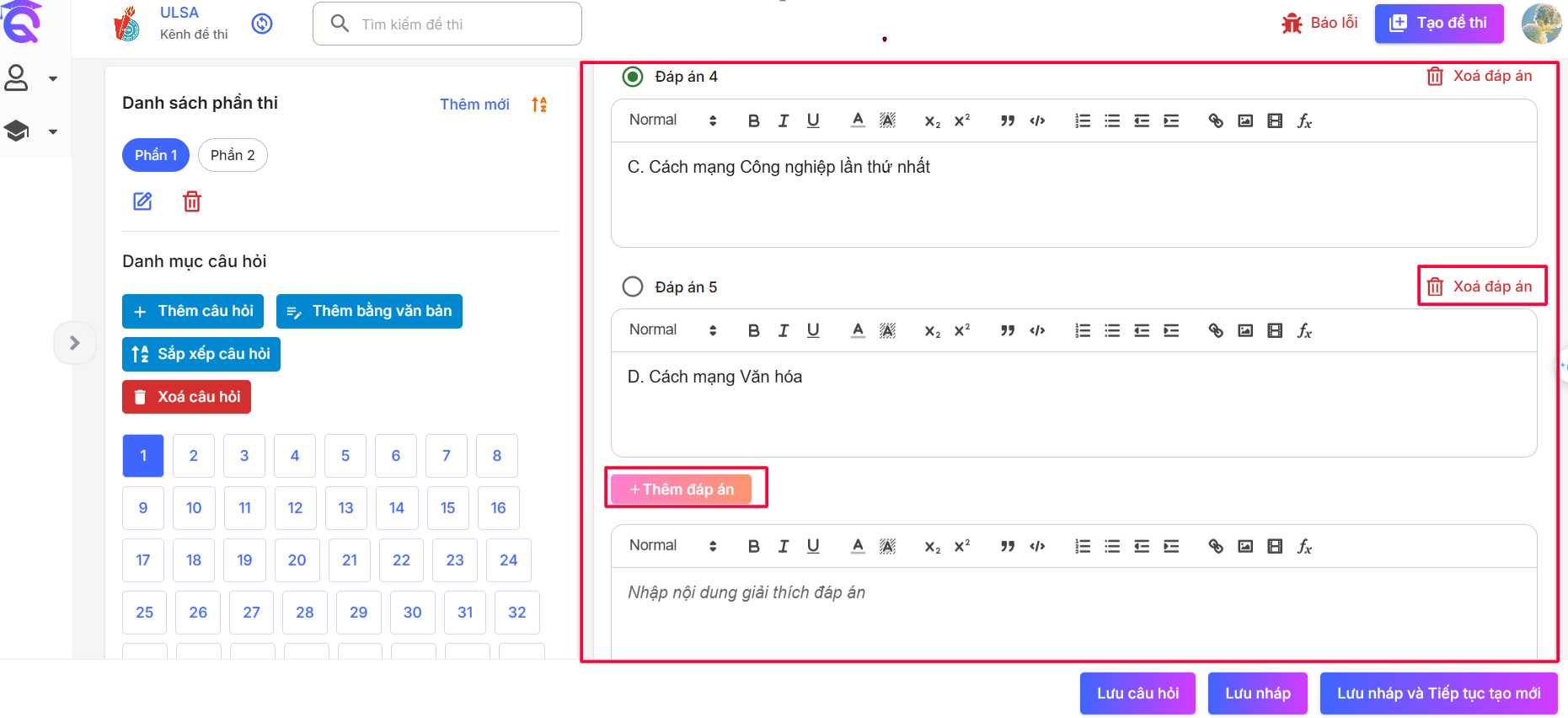Click italic icon in Đáp án 4 toolbar
The height and width of the screenshot is (718, 1568).
click(784, 121)
